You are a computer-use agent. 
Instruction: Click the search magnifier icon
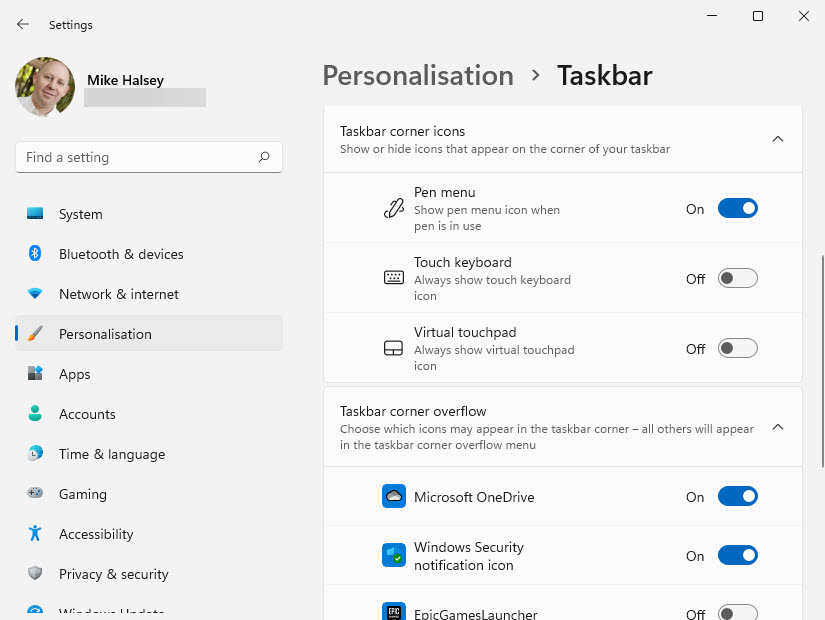[x=264, y=157]
